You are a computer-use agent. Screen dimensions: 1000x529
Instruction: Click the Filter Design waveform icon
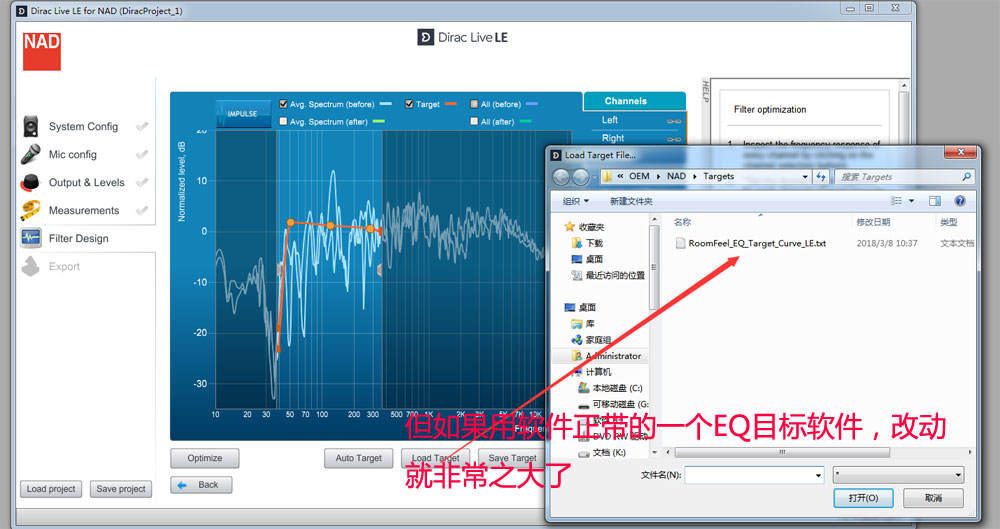31,238
